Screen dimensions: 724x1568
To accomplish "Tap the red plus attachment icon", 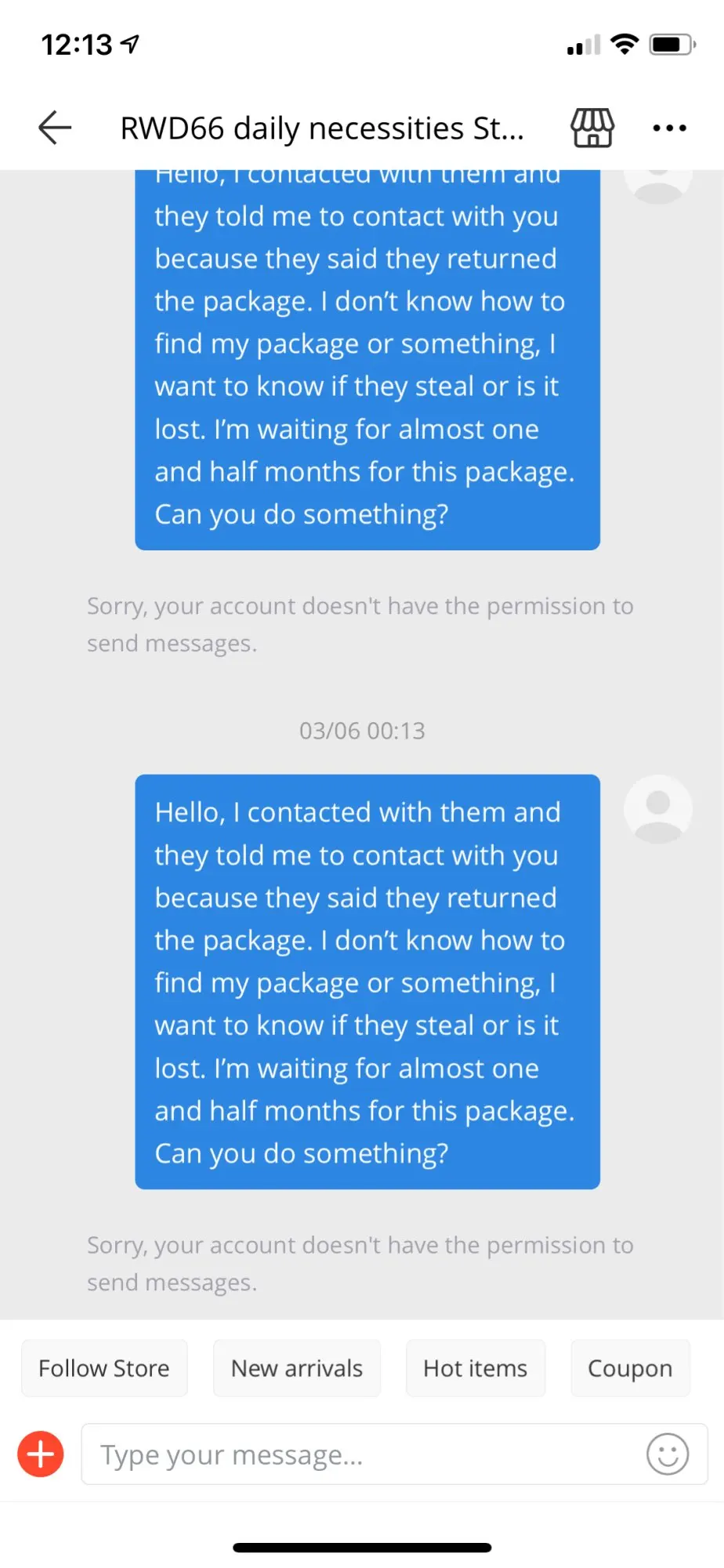I will 41,1454.
